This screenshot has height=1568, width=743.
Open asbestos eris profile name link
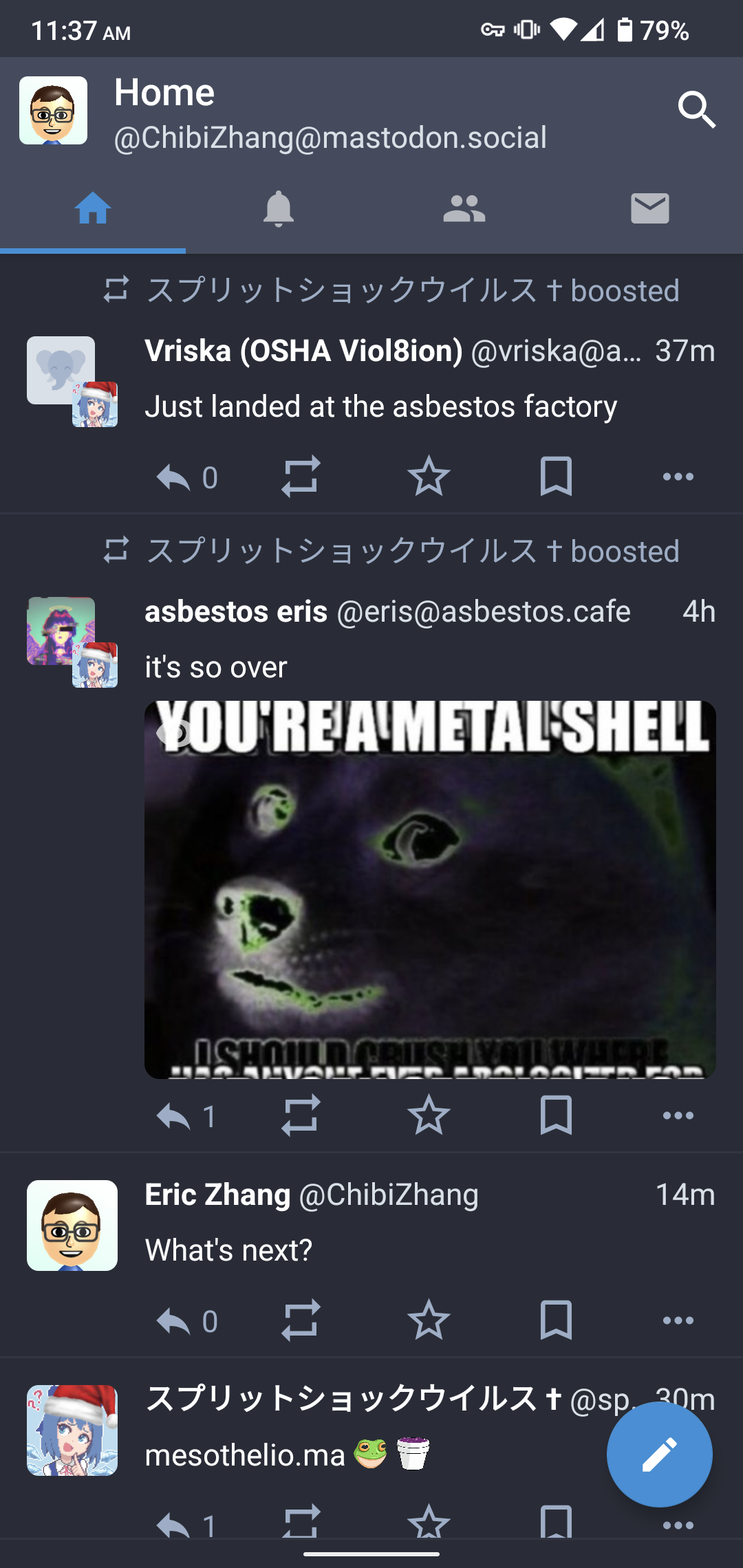coord(236,611)
